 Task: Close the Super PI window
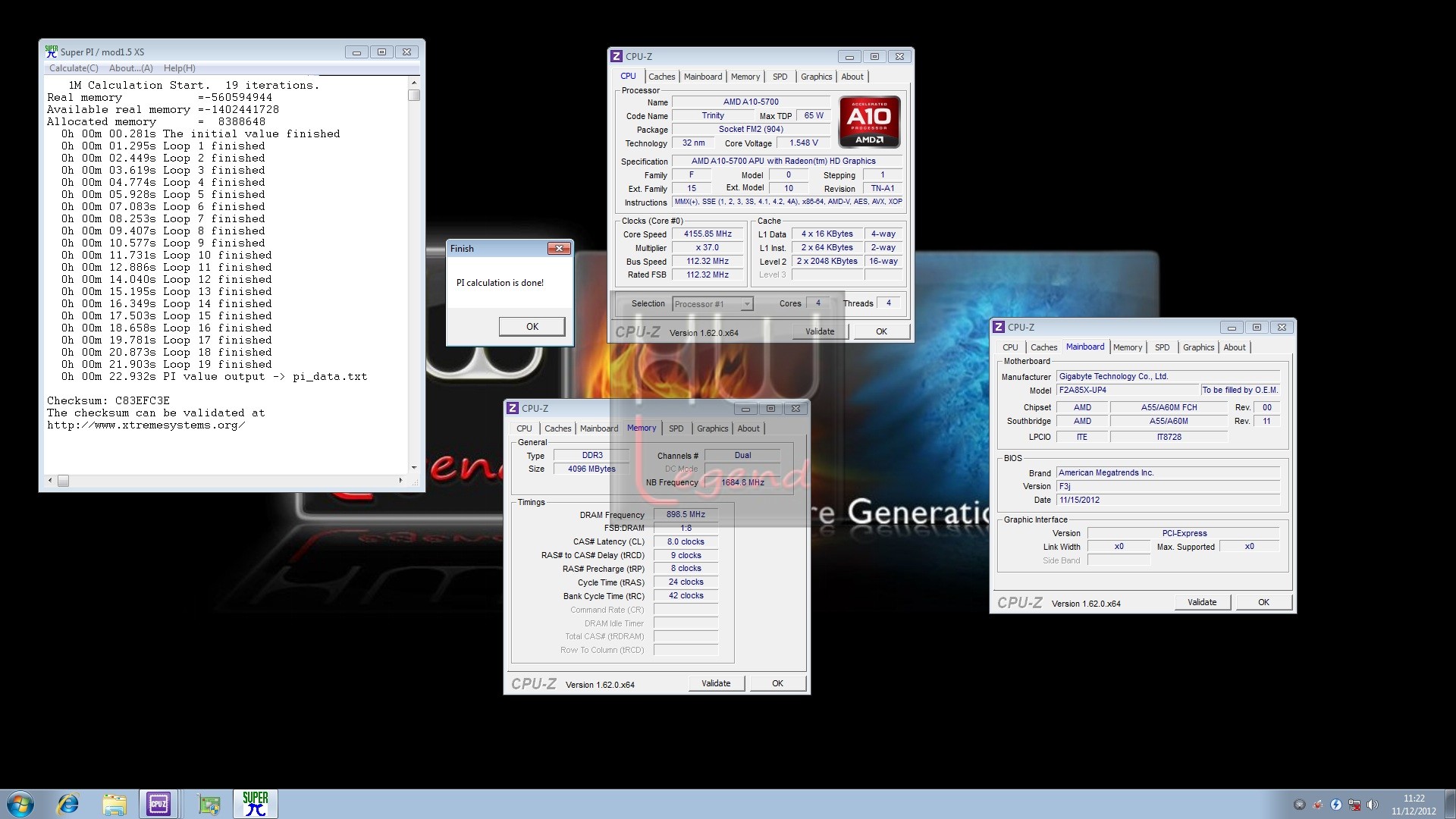(406, 52)
